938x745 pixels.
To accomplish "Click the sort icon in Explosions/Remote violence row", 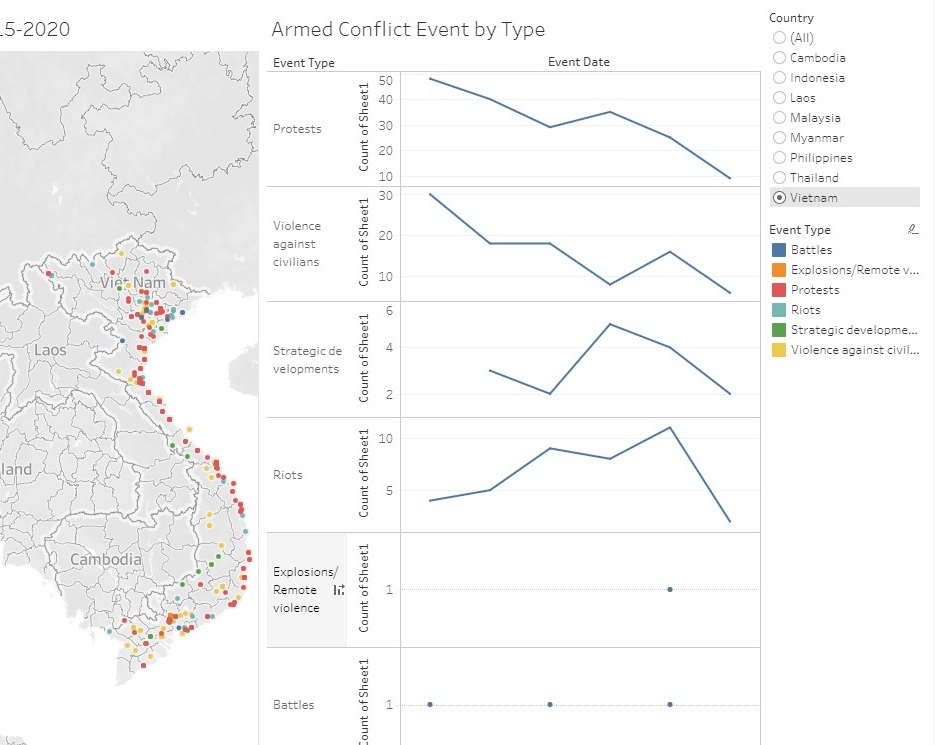I will tap(338, 590).
